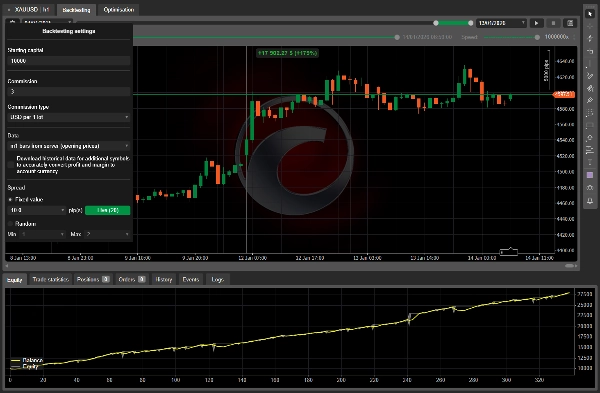
Task: Choose the vertical line drawing tool
Action: 590,64
